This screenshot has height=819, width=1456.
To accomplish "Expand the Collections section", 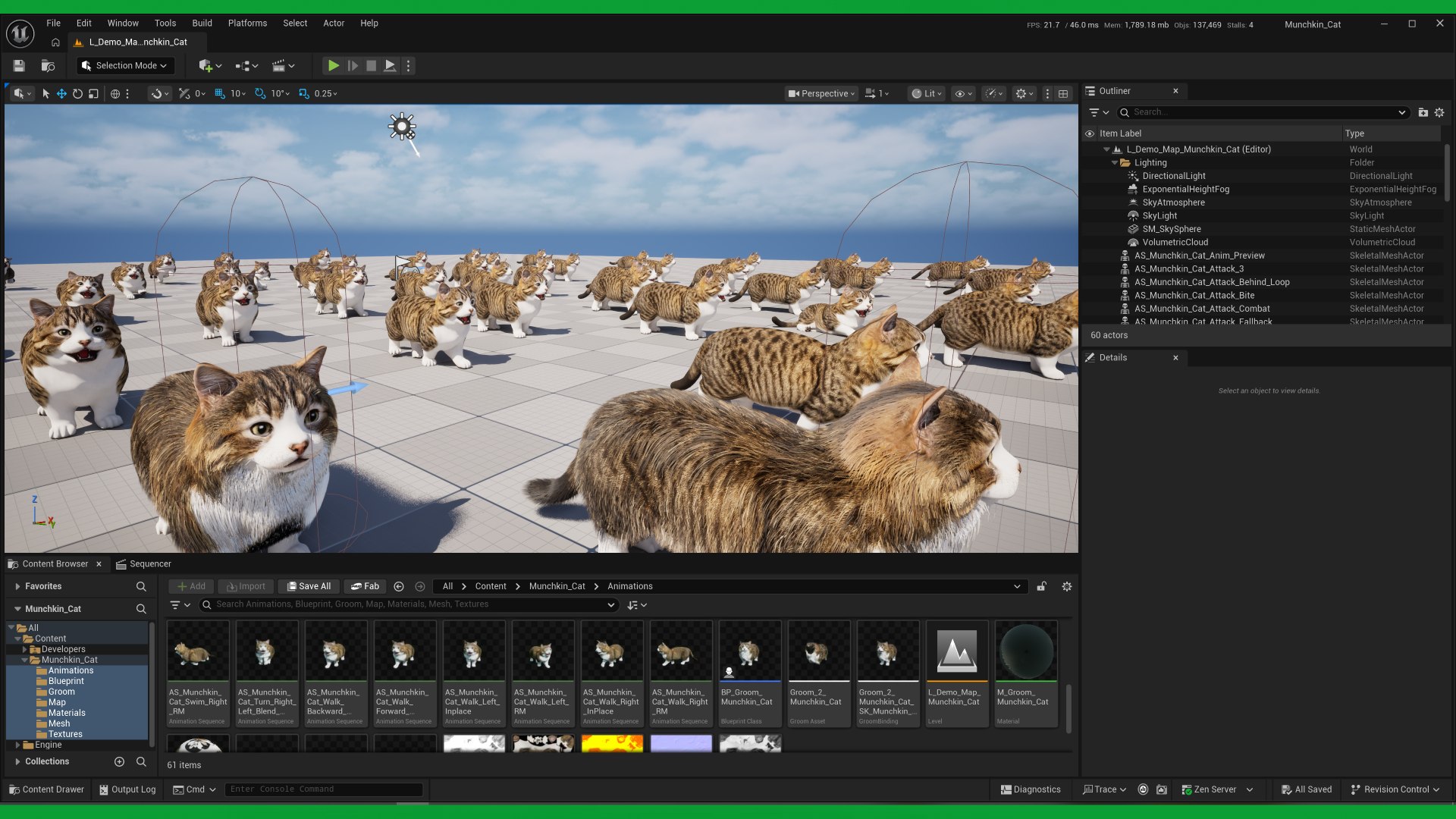I will [x=17, y=761].
